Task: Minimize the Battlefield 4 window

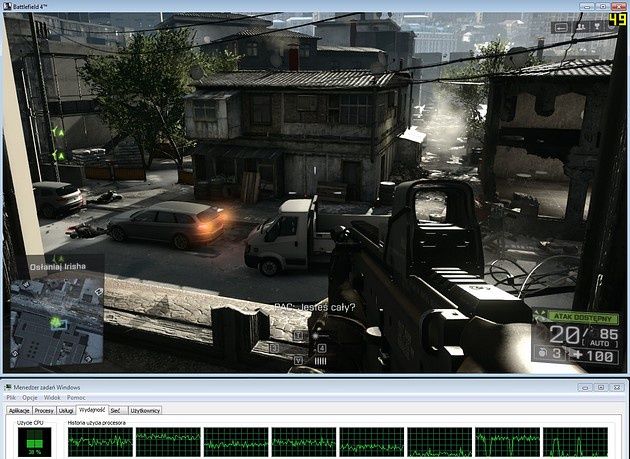Action: pos(587,6)
